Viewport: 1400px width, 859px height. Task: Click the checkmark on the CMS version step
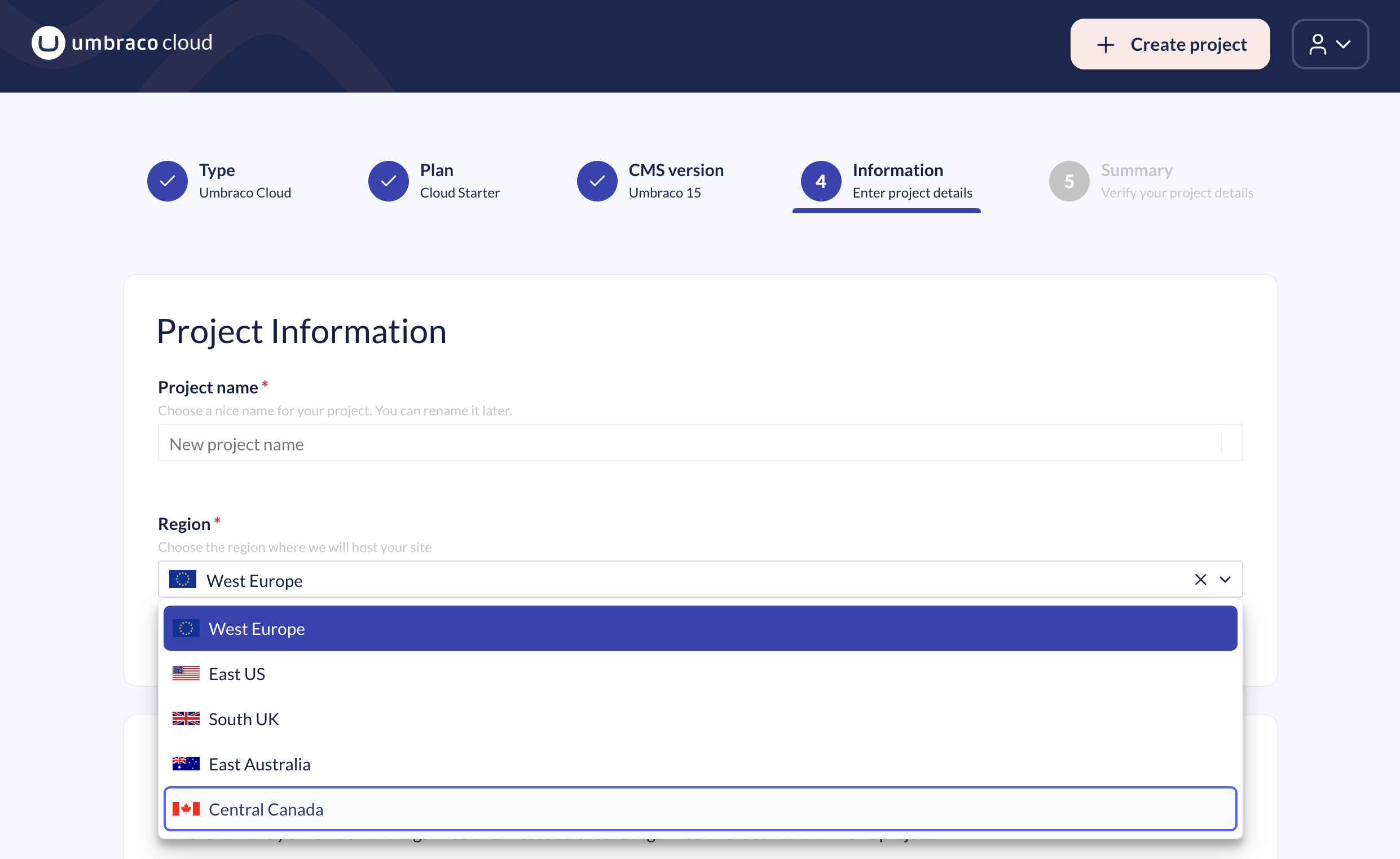tap(597, 181)
